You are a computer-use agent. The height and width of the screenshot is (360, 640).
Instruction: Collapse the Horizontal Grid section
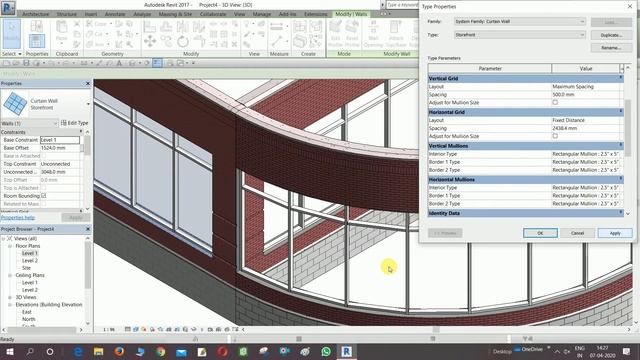(621, 111)
